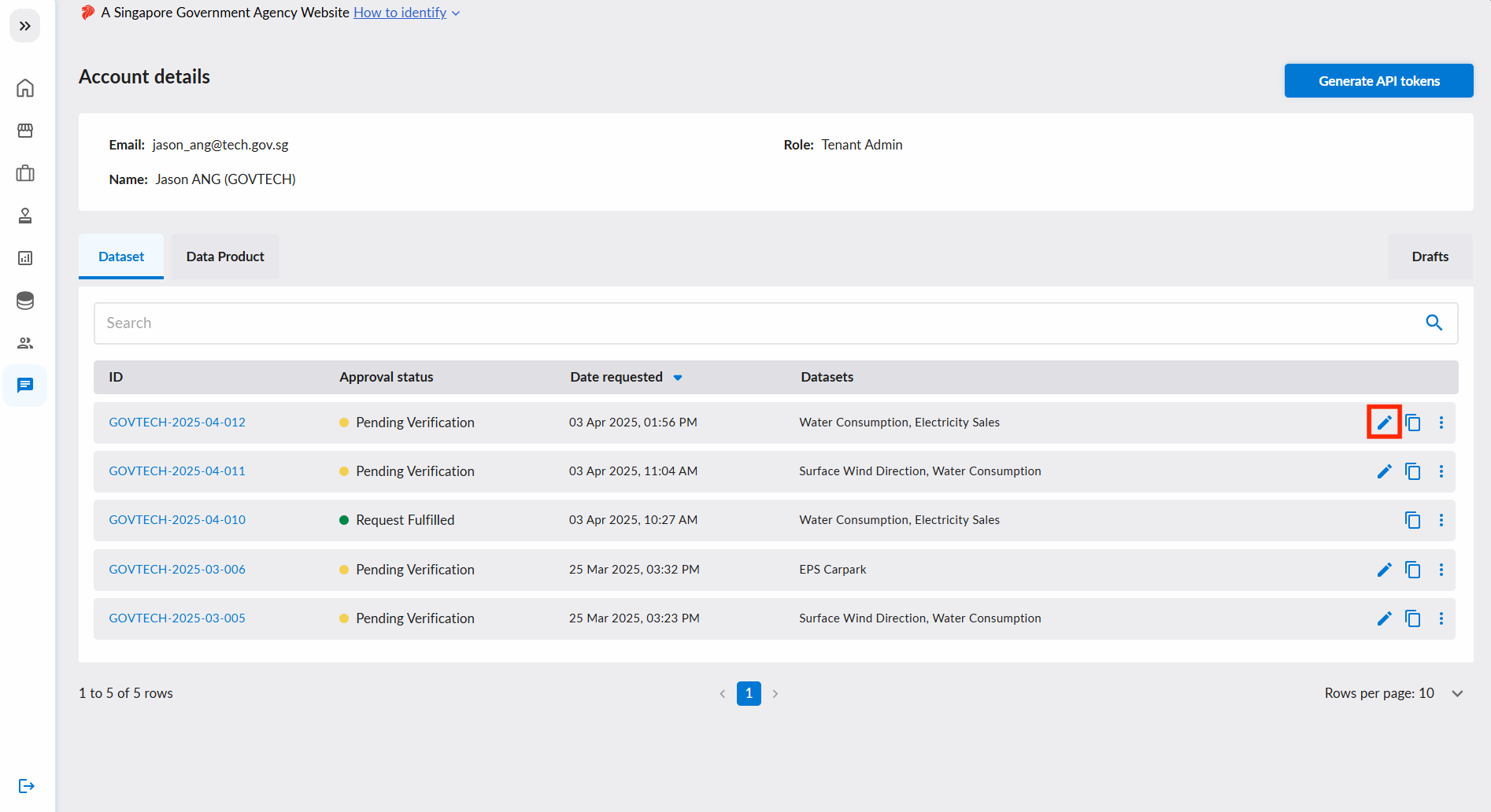Open the Drafts tab
The image size is (1491, 812).
click(x=1430, y=257)
